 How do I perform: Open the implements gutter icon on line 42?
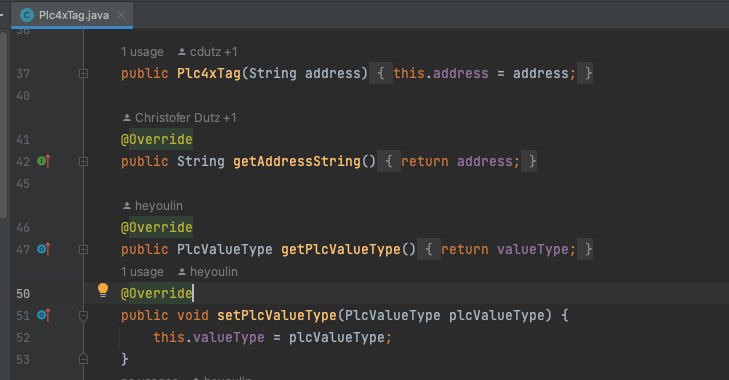click(x=43, y=161)
